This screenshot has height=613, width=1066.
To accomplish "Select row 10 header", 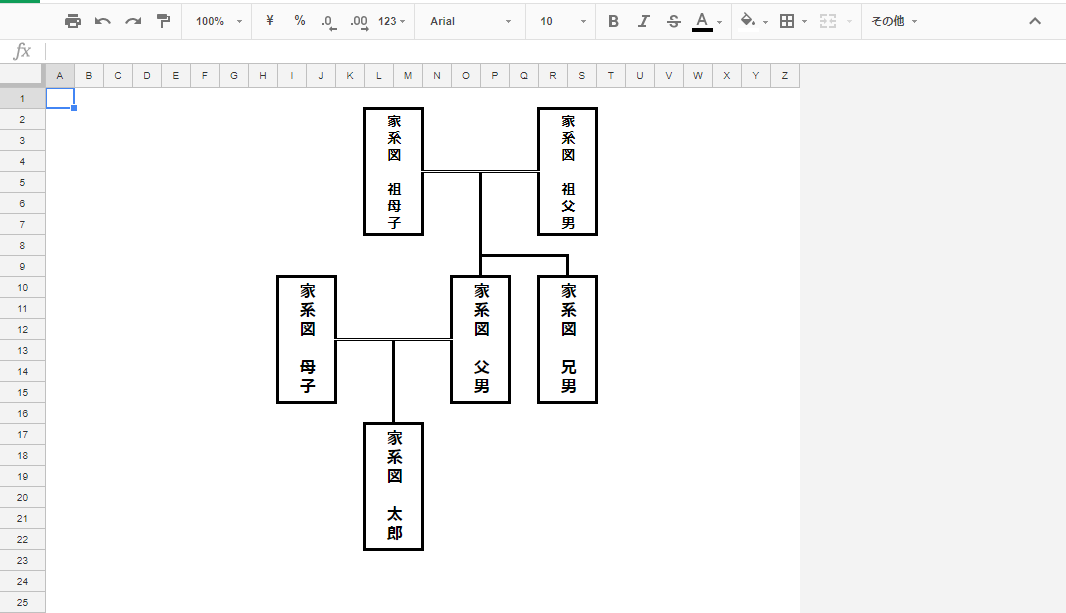I will (x=22, y=287).
